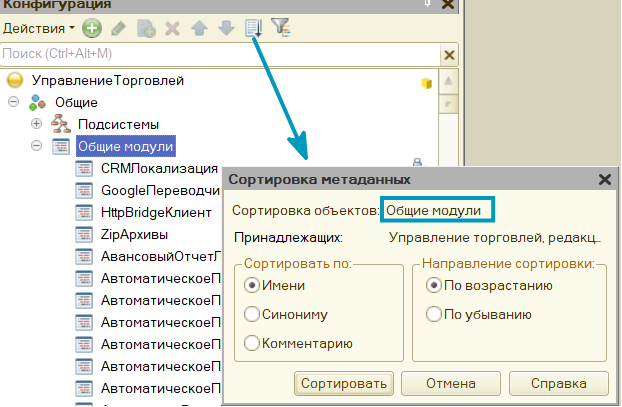The image size is (622, 407).
Task: Click the Отмена button
Action: pos(451,383)
